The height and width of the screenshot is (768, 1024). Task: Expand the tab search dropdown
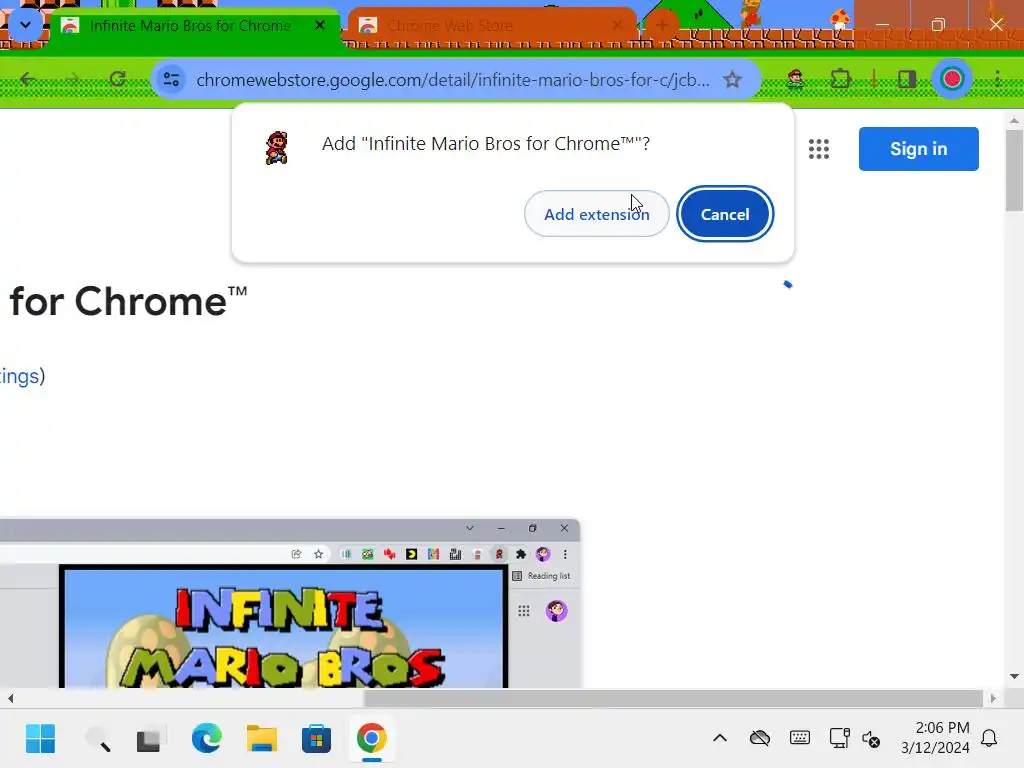[25, 25]
